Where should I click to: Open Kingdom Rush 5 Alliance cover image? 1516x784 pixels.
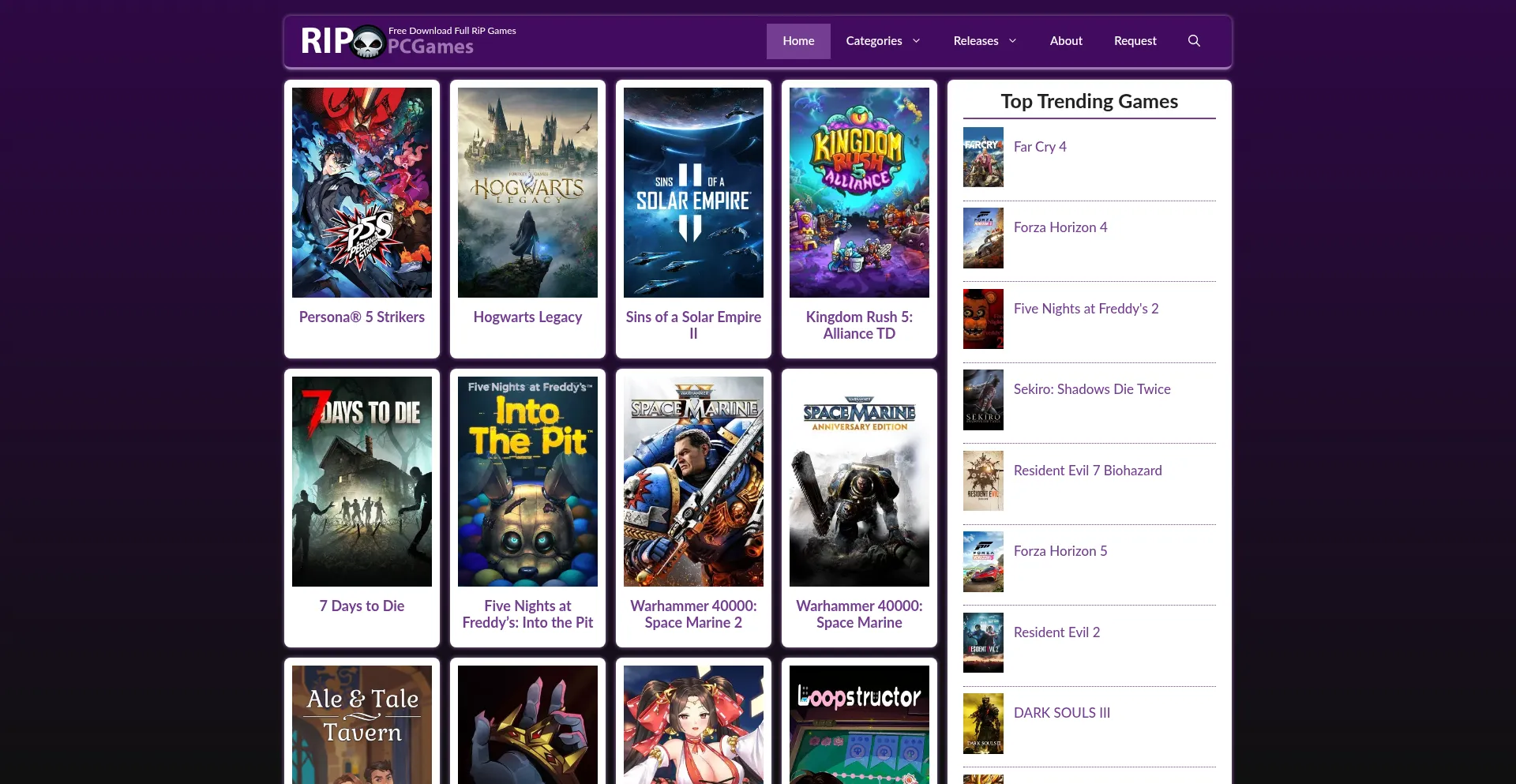(x=859, y=193)
